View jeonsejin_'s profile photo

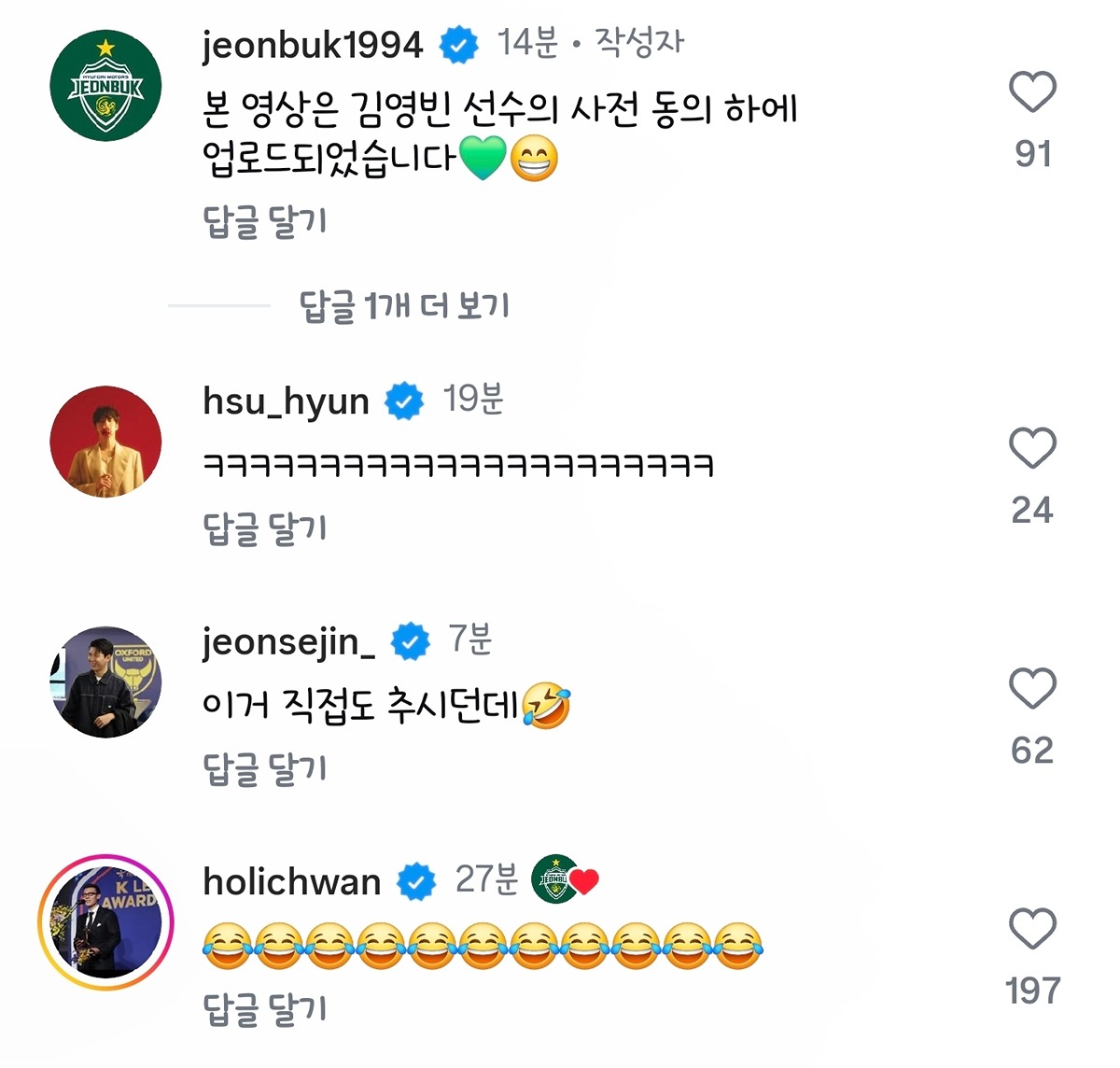(105, 682)
